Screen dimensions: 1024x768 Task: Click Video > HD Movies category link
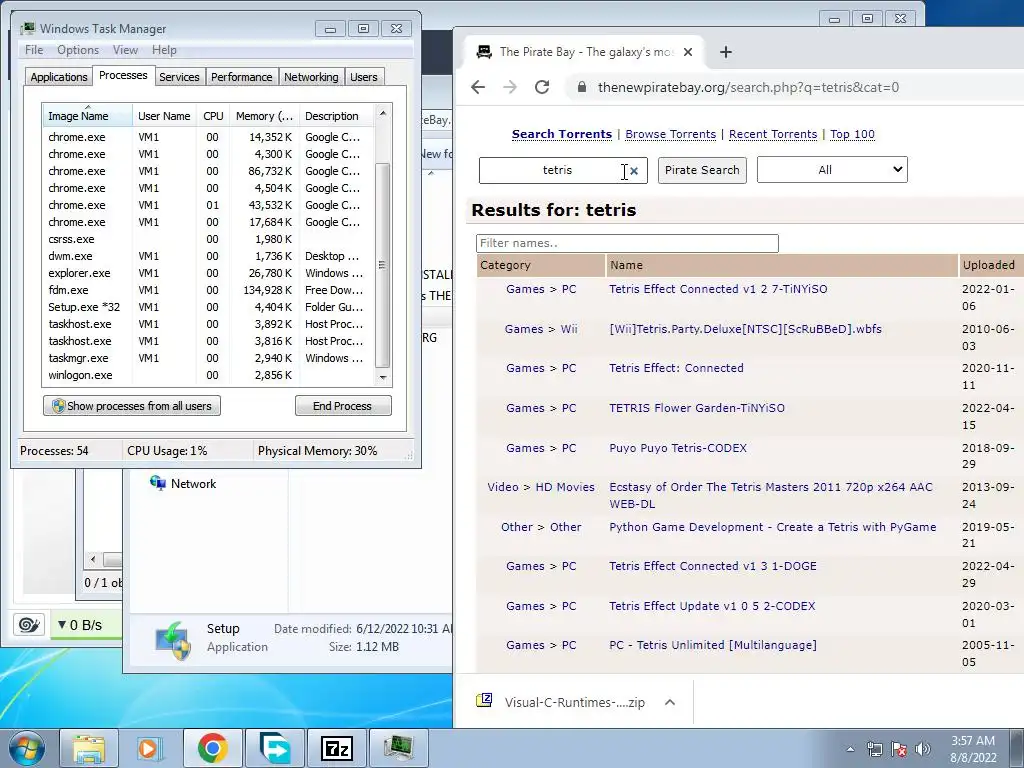(x=541, y=487)
